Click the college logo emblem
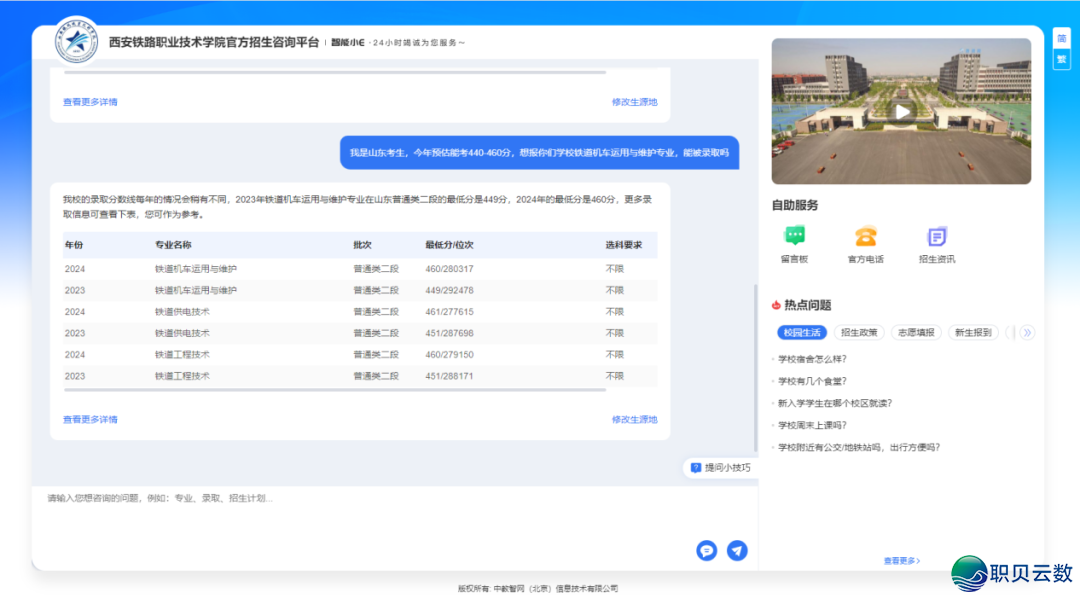The image size is (1080, 598). coord(76,42)
